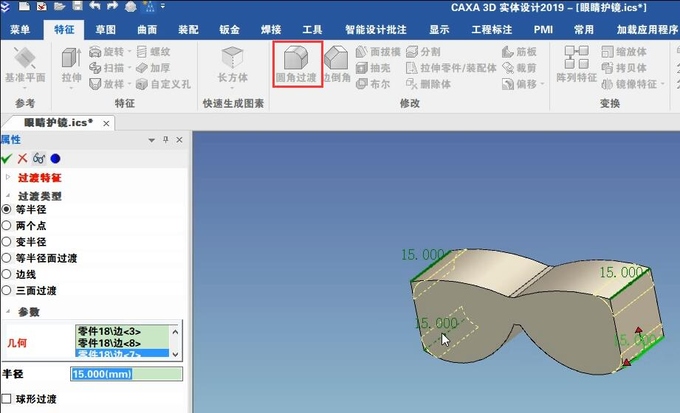The image size is (680, 413).
Task: Open the quick access toolbar customize arrow
Action: (163, 6)
